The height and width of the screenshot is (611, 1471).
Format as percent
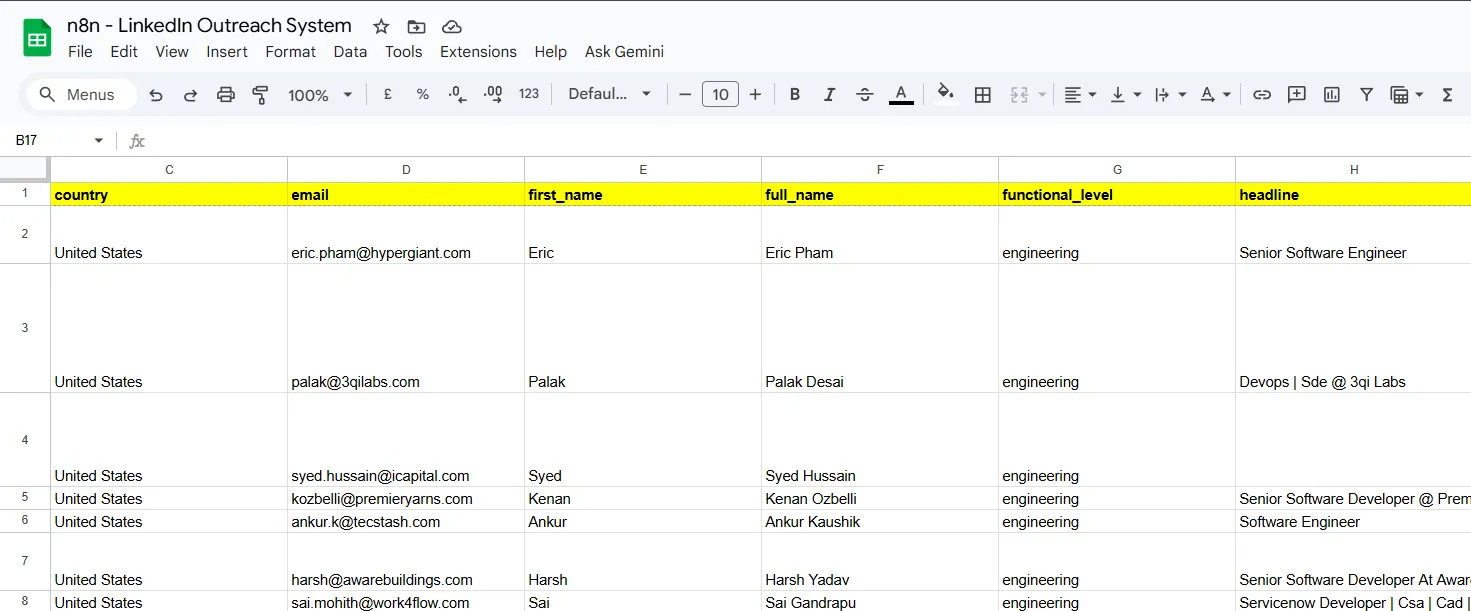[x=423, y=94]
